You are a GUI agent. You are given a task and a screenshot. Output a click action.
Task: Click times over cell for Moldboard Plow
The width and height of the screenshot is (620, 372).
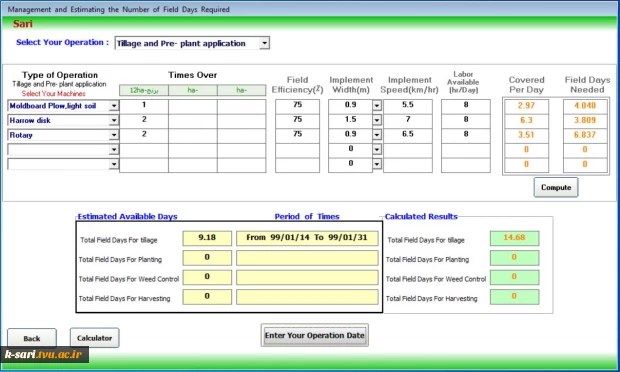point(144,106)
